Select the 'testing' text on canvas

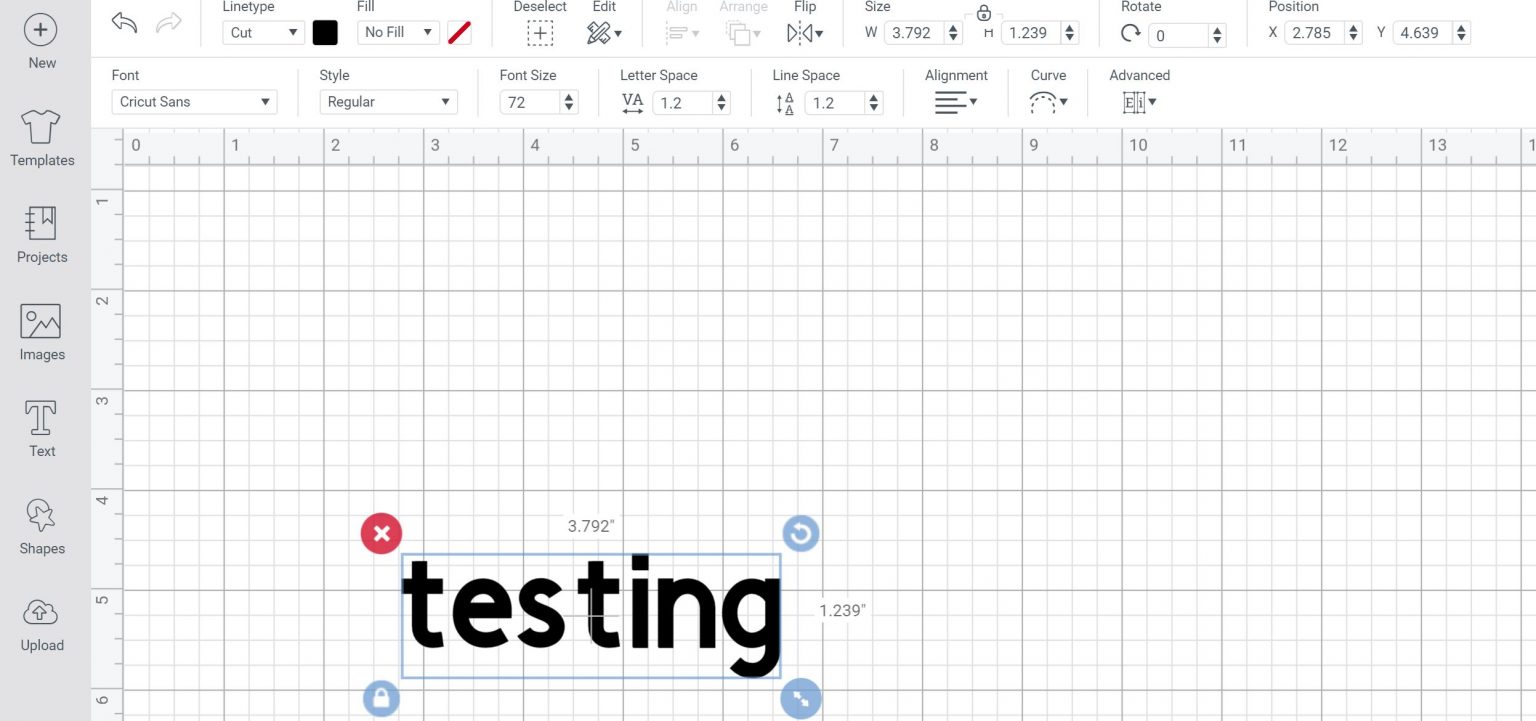point(591,615)
